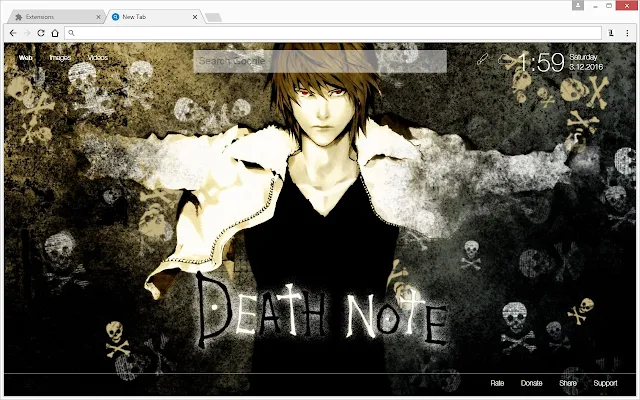Click the 3.12.2016 date text
Image resolution: width=640 pixels, height=400 pixels.
pyautogui.click(x=586, y=67)
